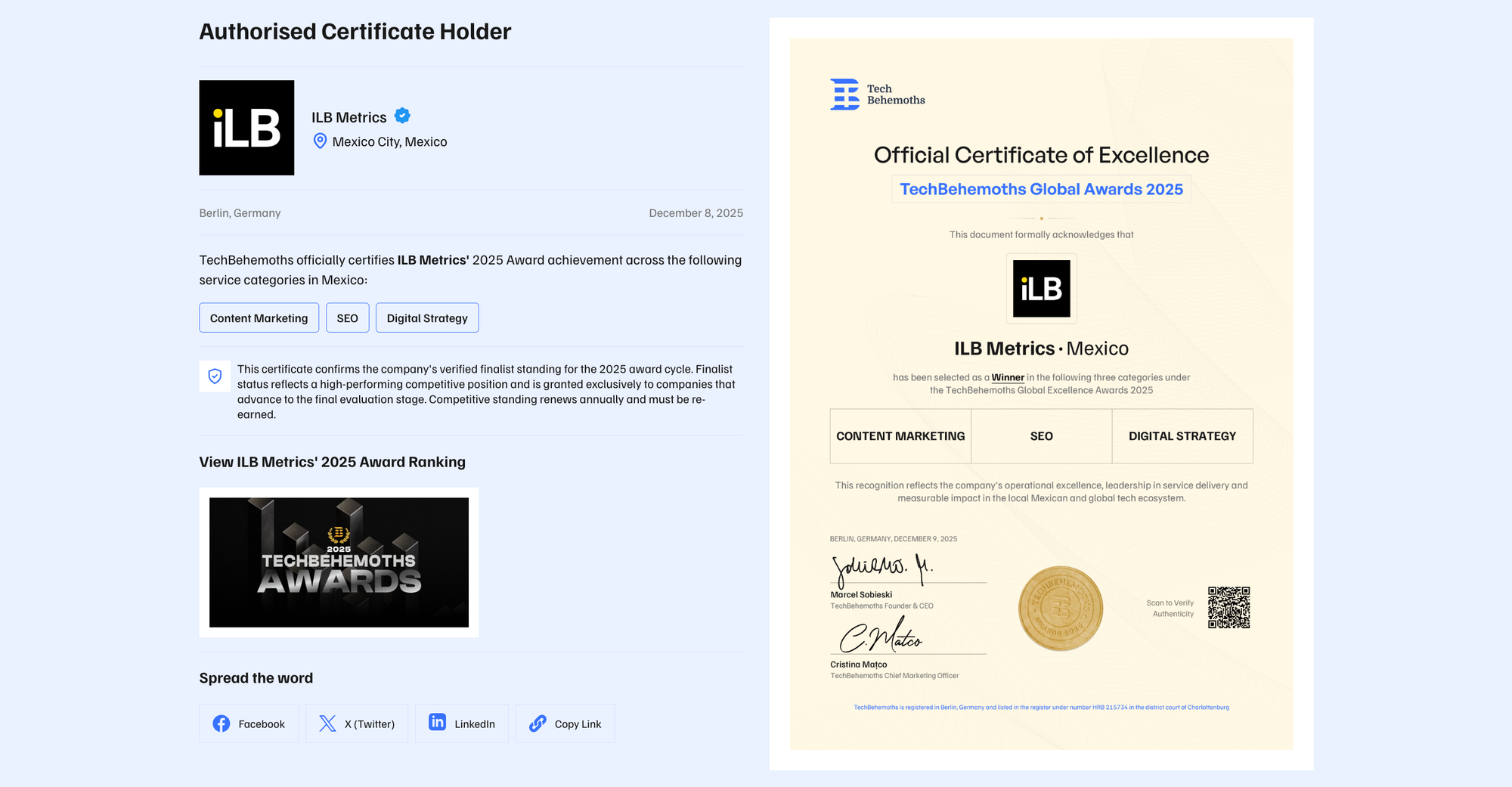Click the gold award seal on certificate

[x=1061, y=609]
